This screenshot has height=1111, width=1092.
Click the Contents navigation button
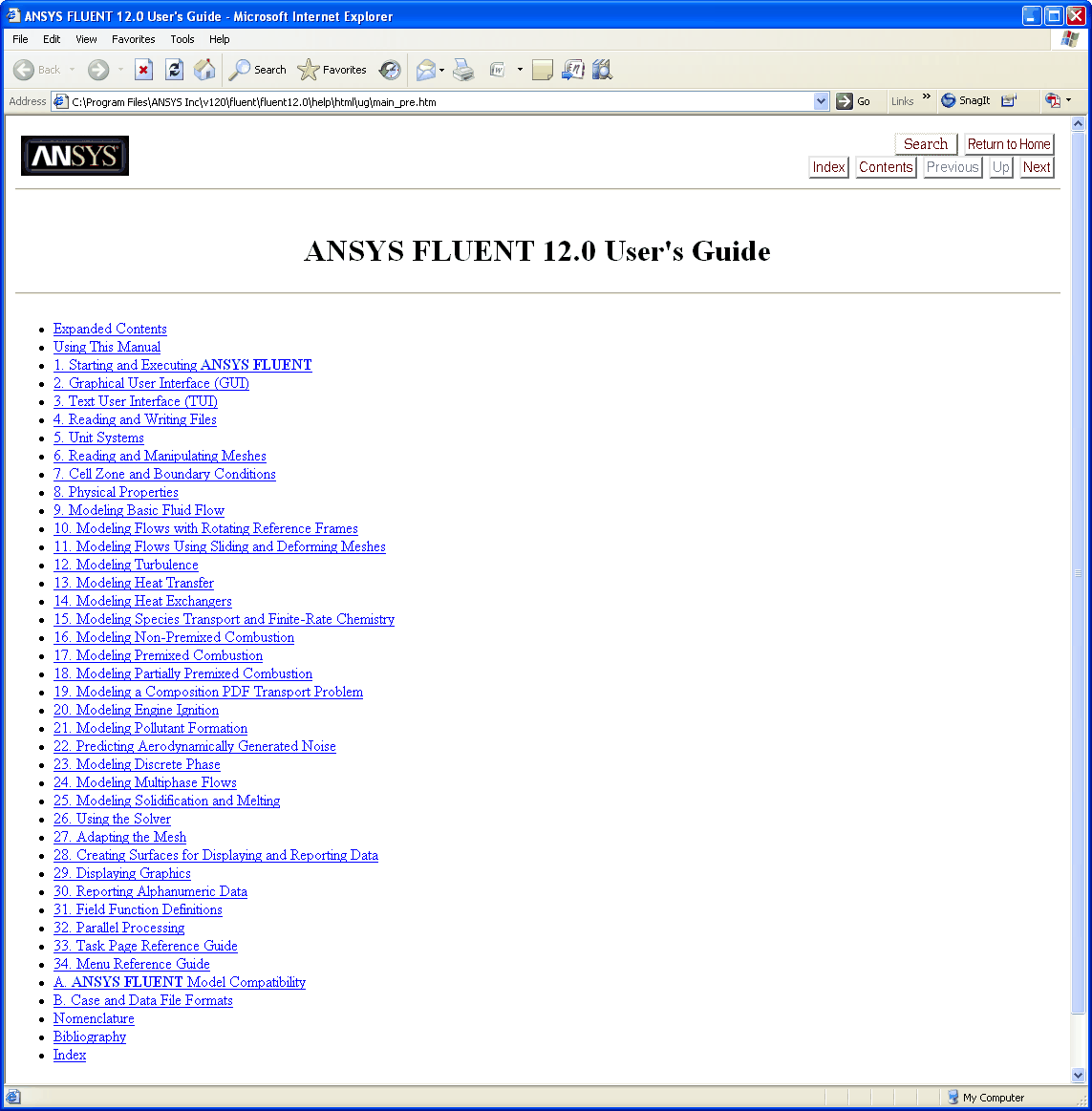pyautogui.click(x=886, y=167)
